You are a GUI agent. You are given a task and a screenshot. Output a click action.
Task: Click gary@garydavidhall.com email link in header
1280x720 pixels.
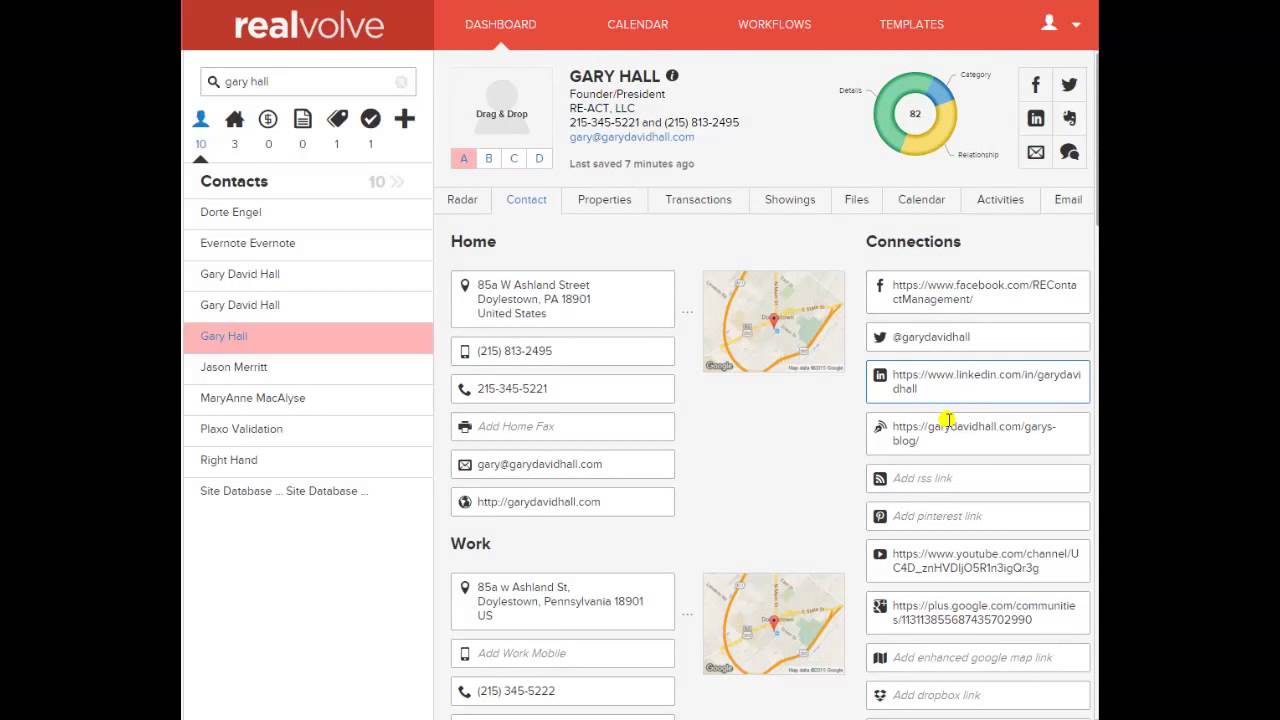tap(632, 137)
